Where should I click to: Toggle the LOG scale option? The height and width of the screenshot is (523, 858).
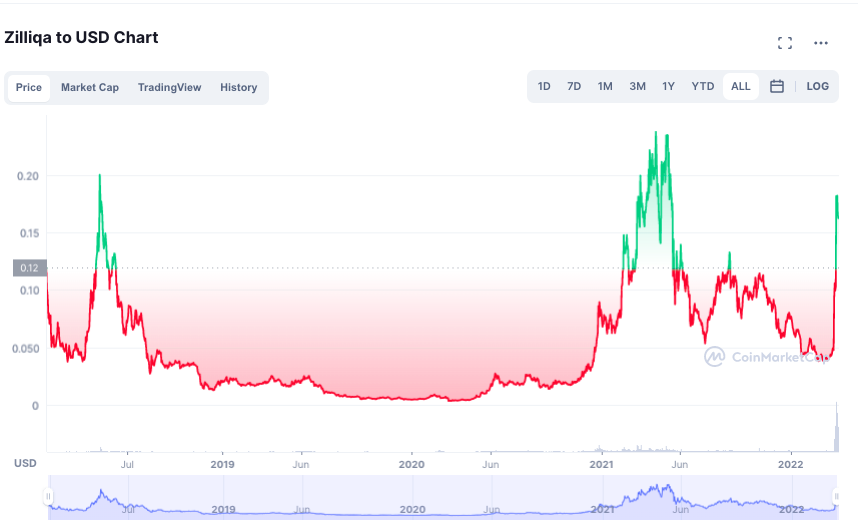tap(818, 86)
